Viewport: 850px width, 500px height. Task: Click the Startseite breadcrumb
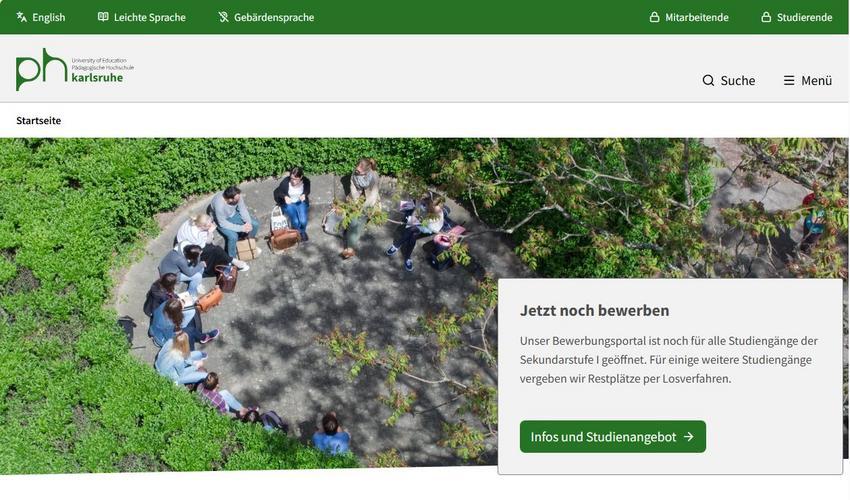tap(38, 120)
